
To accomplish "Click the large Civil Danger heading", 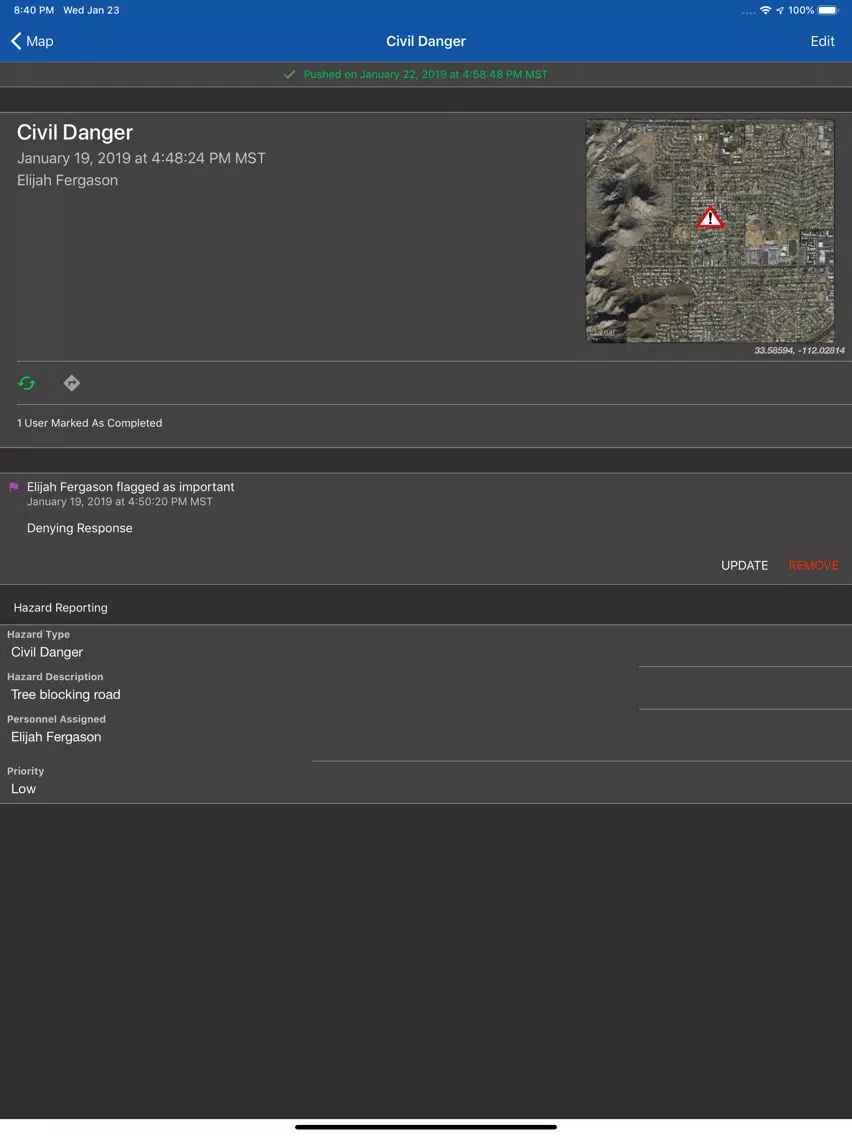I will 75,133.
